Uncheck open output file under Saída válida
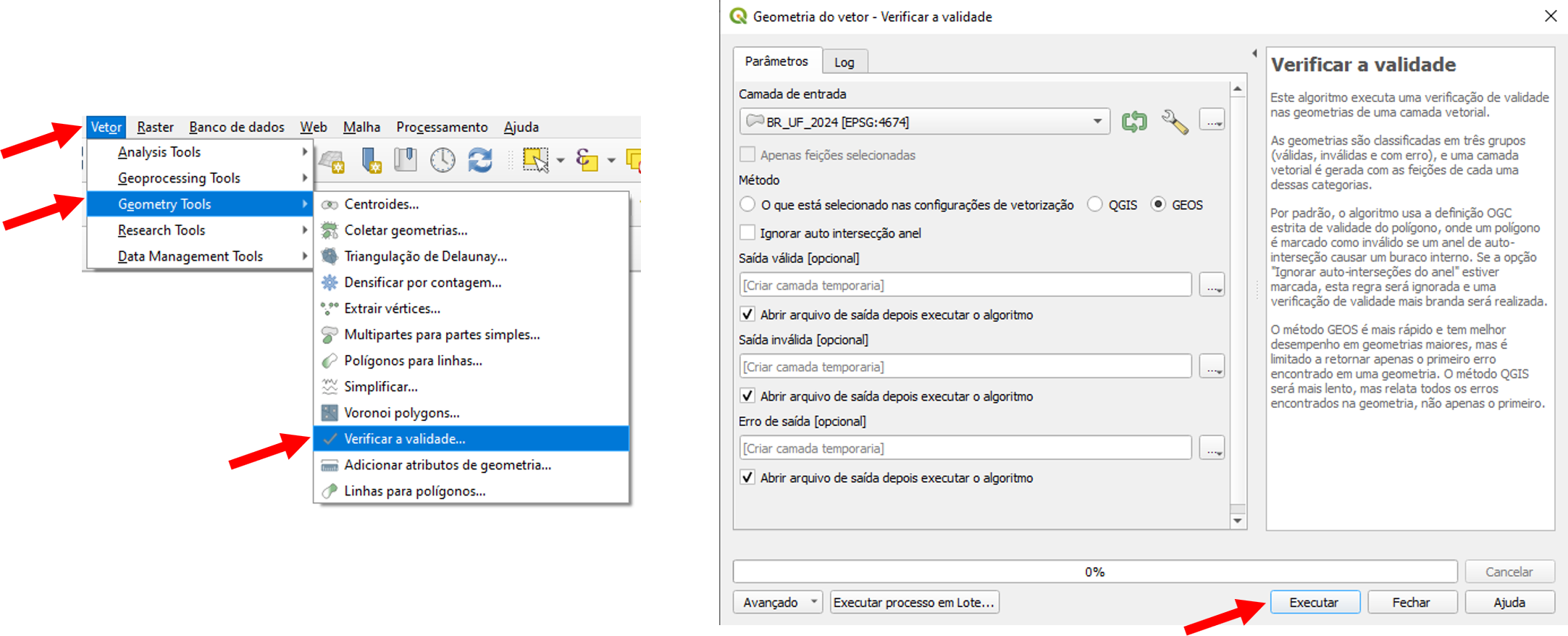The height and width of the screenshot is (636, 1568). tap(747, 315)
